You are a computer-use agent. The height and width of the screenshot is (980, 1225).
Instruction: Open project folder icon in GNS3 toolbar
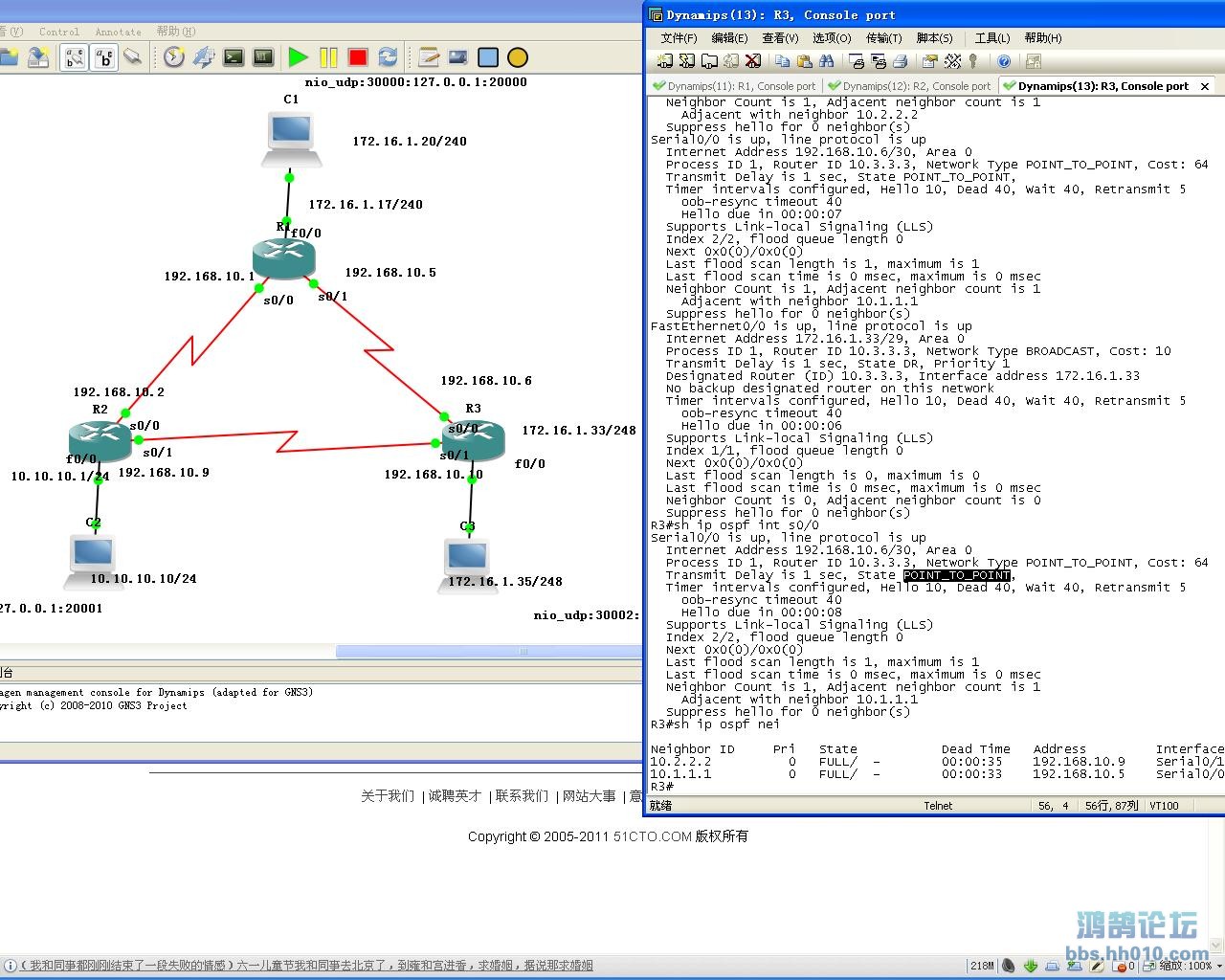click(x=9, y=58)
